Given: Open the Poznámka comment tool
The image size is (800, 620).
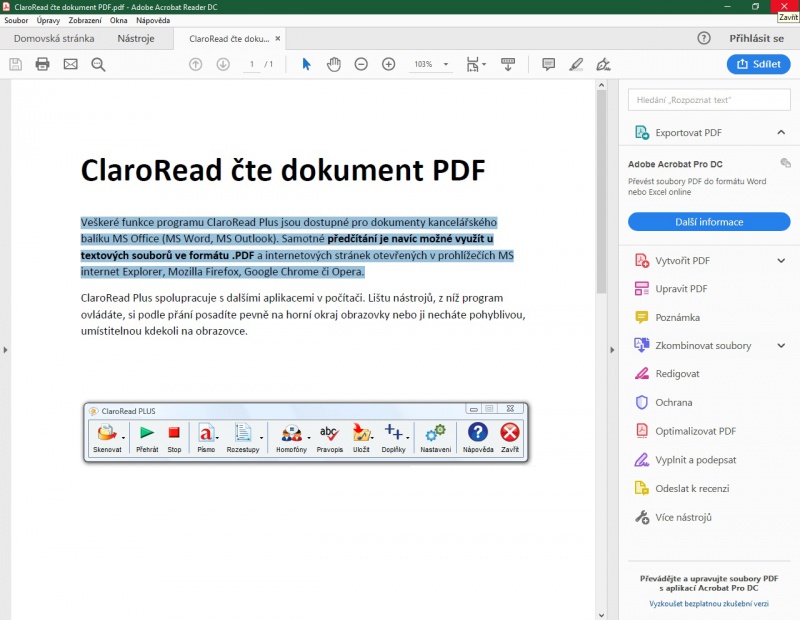Looking at the screenshot, I should 678,317.
